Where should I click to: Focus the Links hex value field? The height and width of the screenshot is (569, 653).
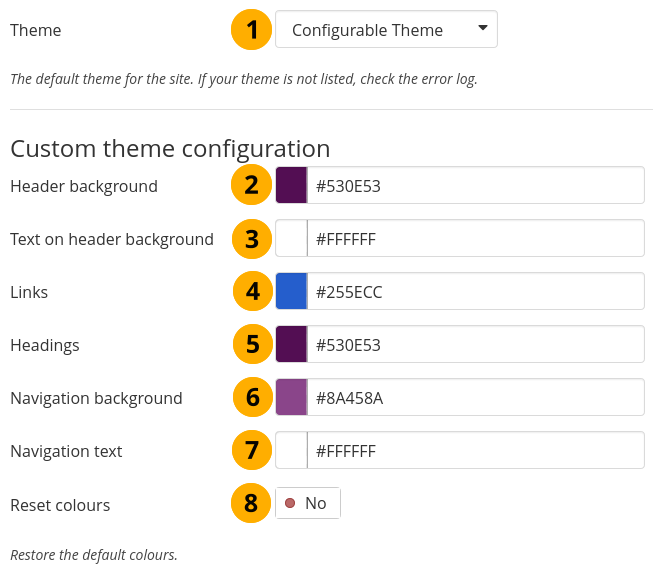click(475, 292)
